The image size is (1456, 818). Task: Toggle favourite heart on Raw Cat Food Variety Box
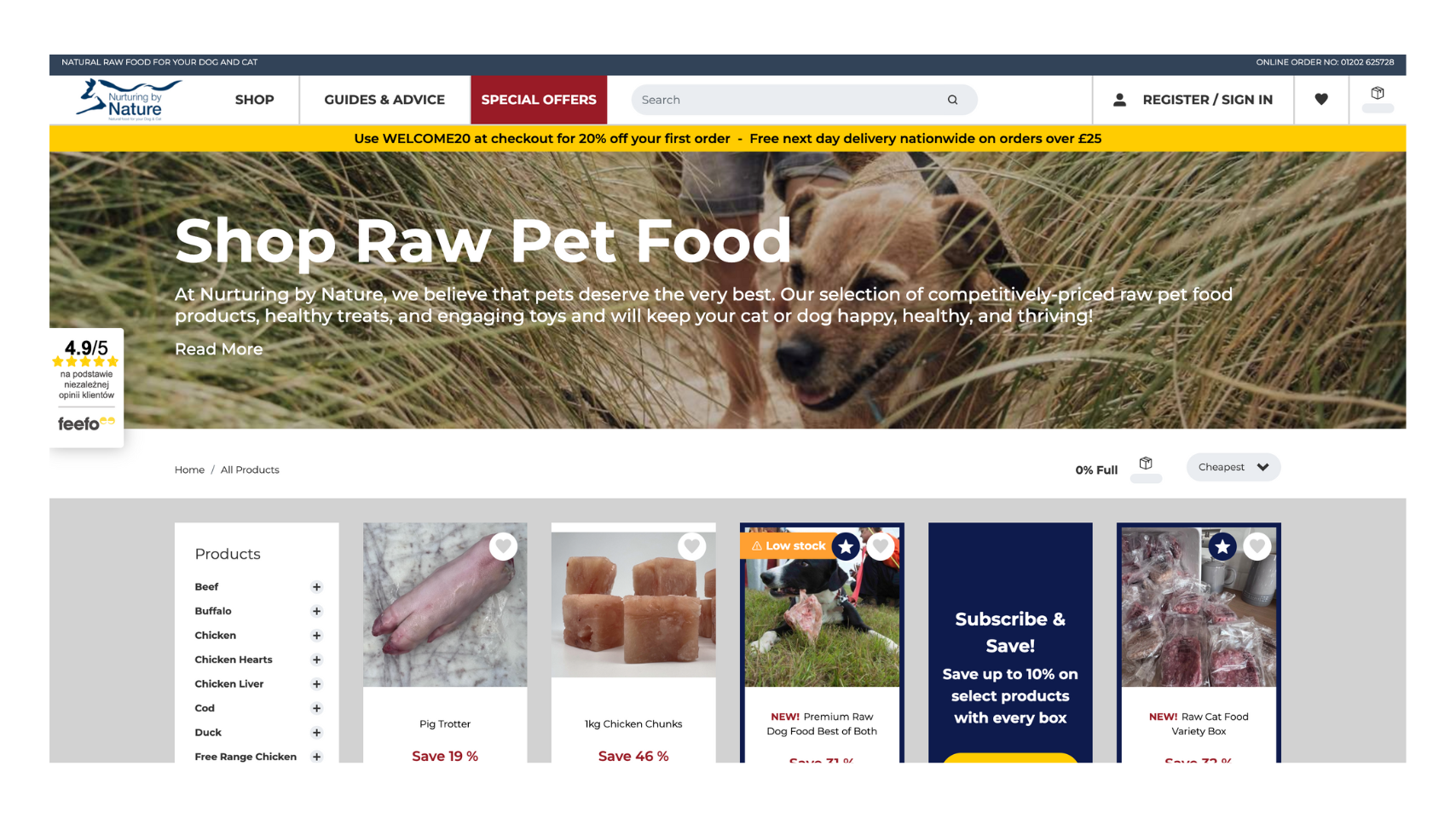click(1257, 546)
